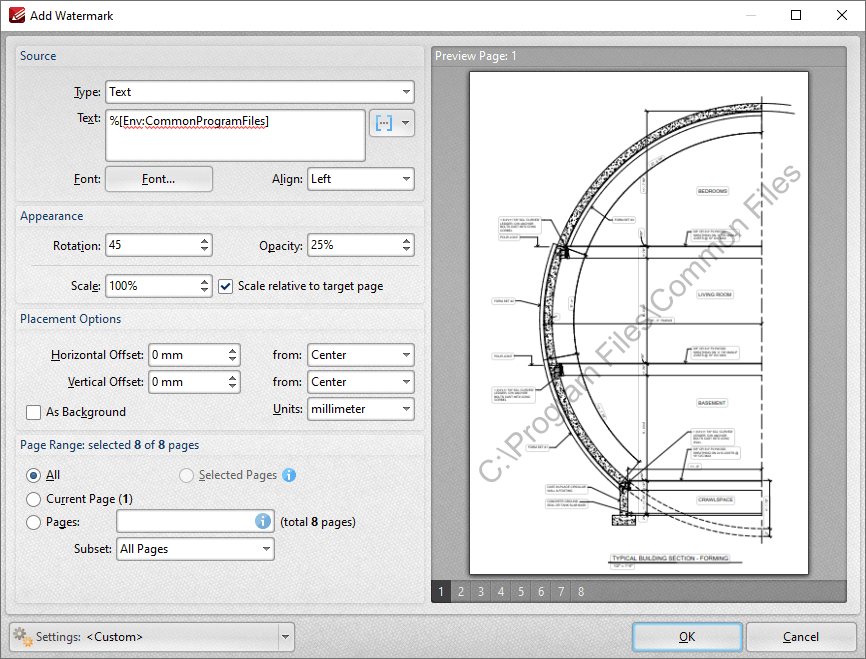Click the info icon inside Pages field

[x=263, y=521]
